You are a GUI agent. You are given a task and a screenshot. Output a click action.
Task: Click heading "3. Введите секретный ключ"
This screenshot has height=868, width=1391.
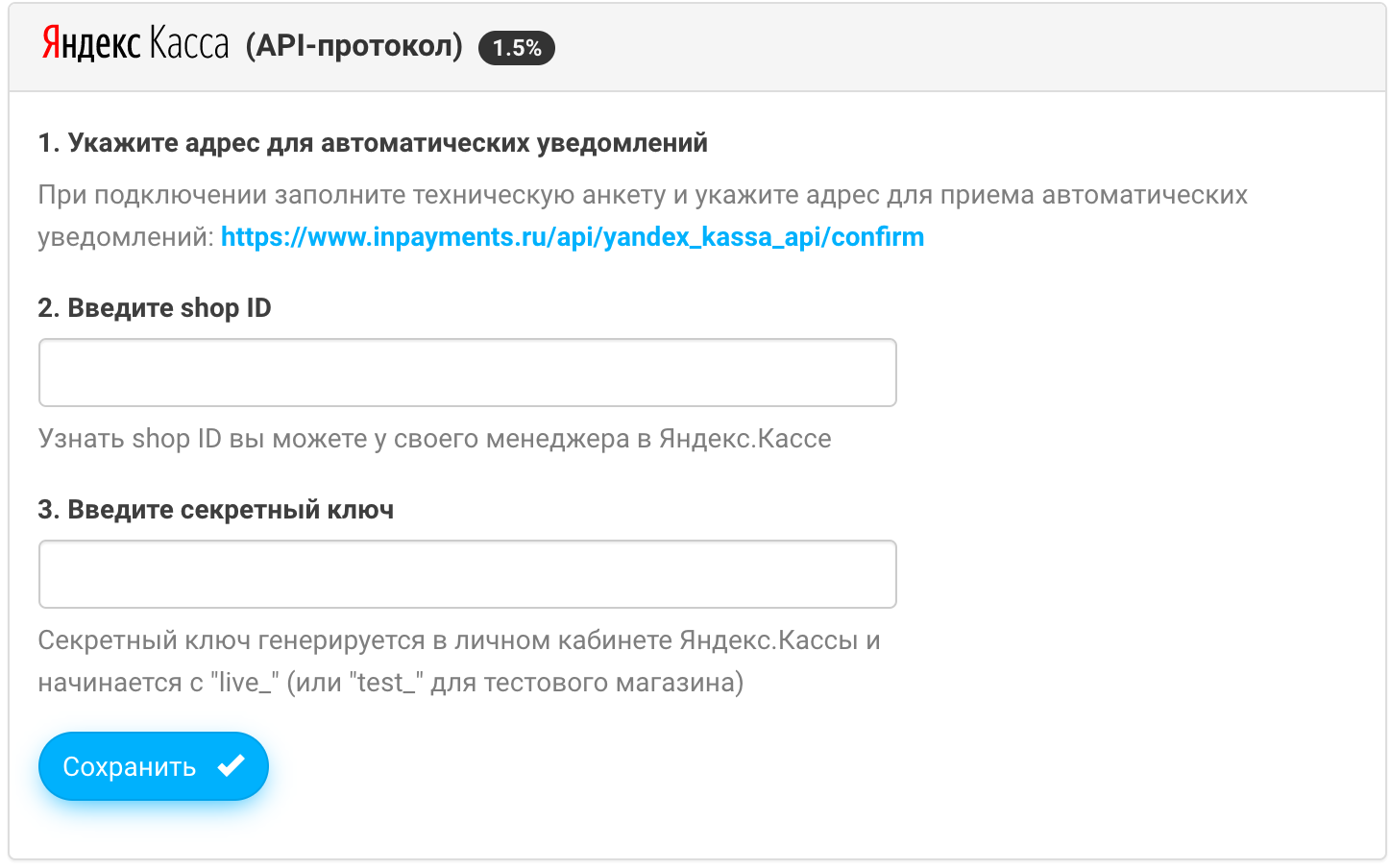tap(216, 510)
